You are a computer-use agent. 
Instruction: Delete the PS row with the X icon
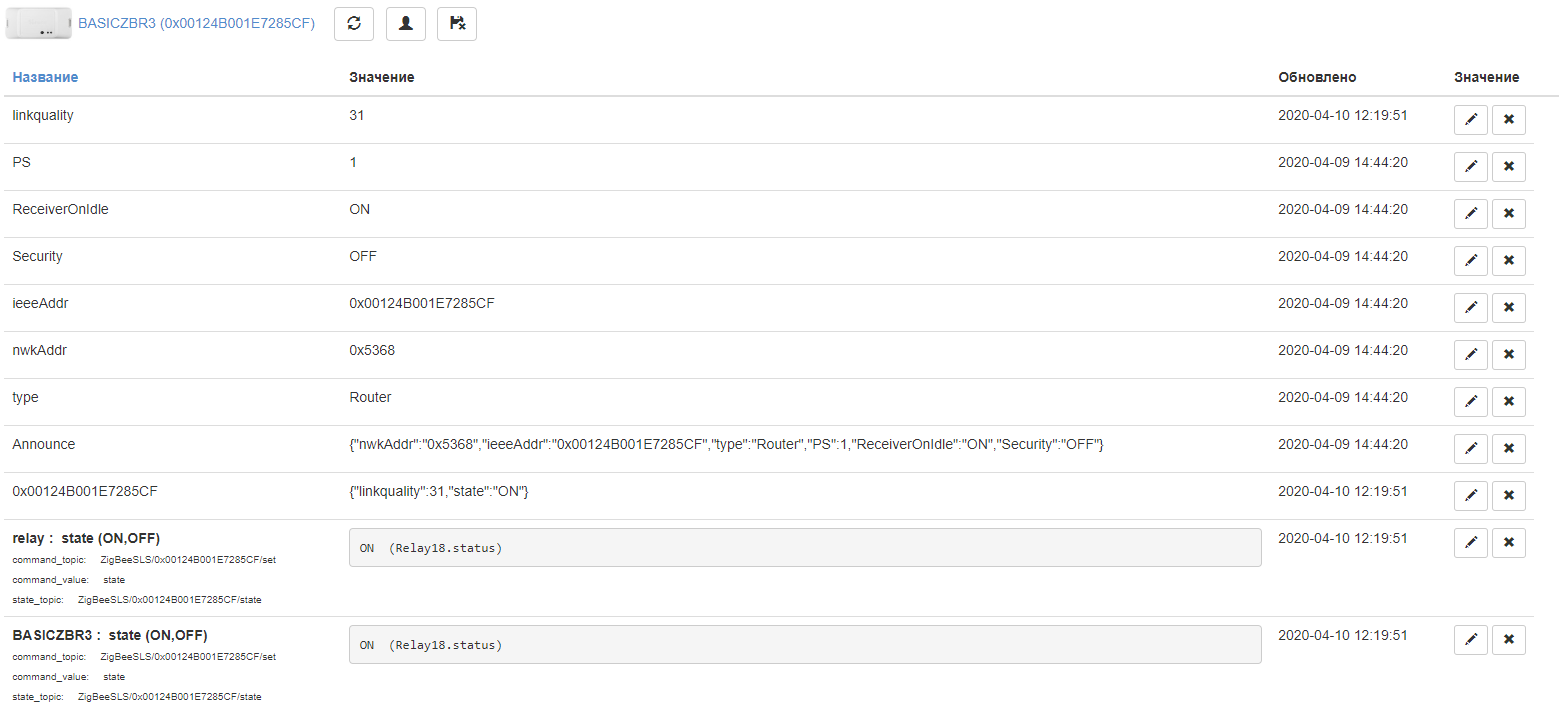tap(1508, 167)
